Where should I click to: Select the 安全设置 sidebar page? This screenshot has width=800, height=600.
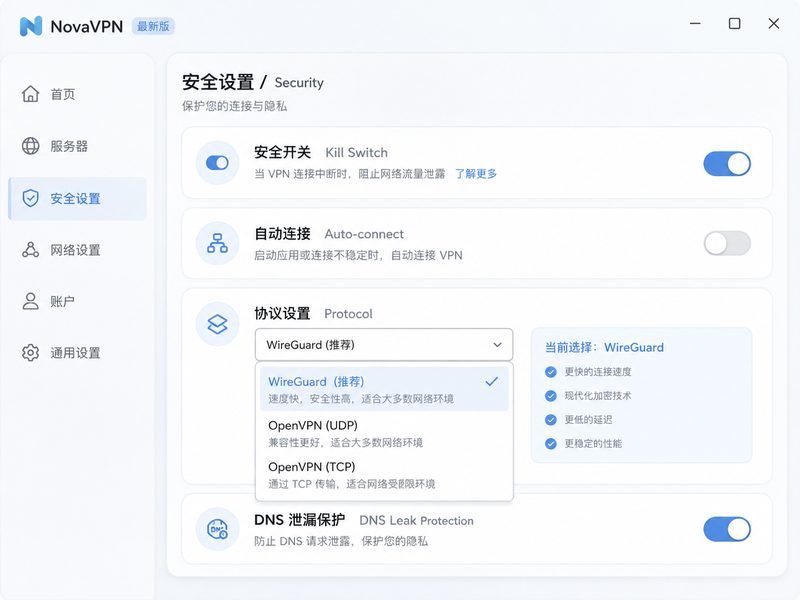pos(78,198)
